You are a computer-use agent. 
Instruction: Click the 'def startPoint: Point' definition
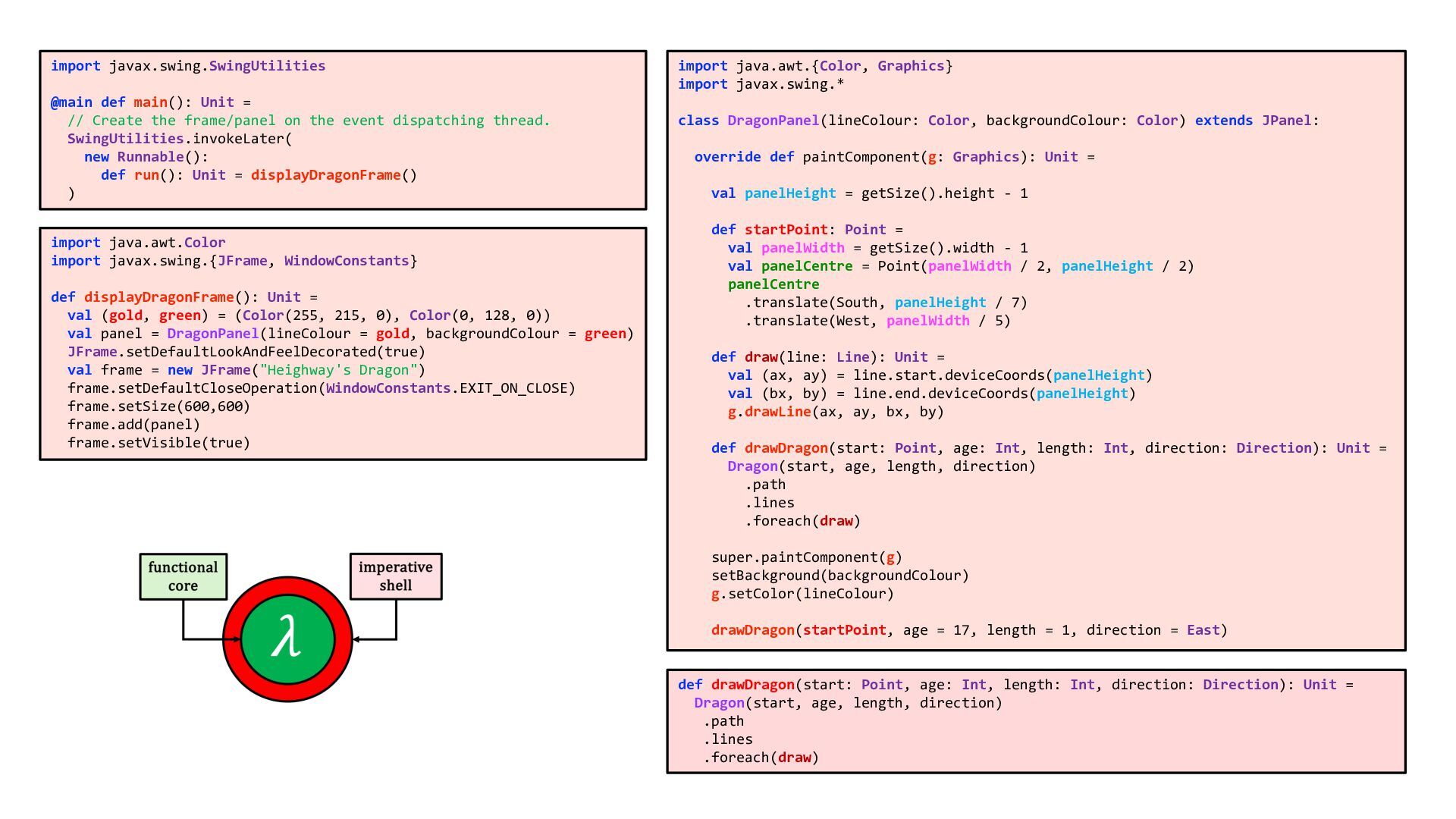coord(799,230)
